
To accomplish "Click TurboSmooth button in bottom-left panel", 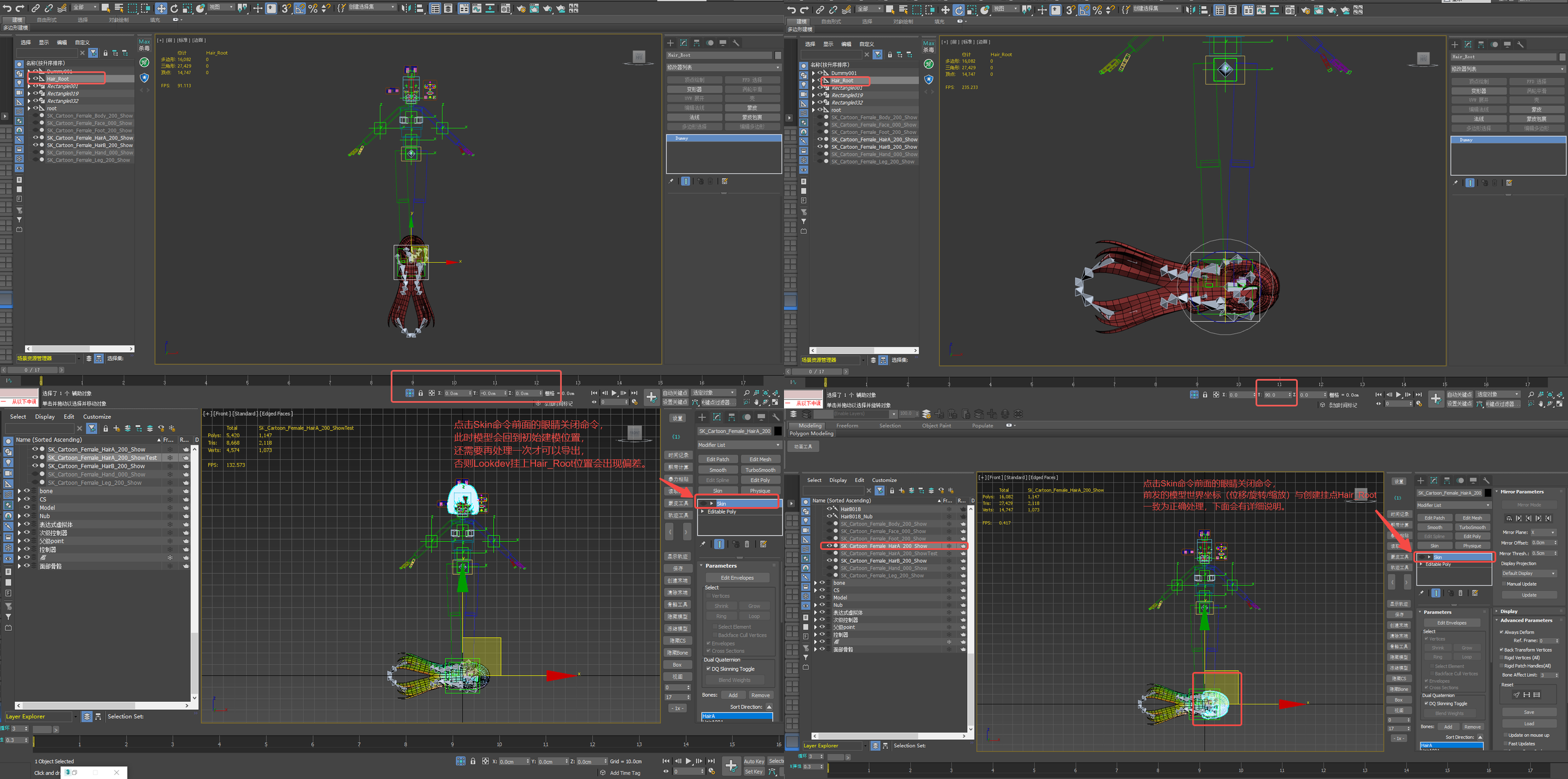I will pos(760,470).
